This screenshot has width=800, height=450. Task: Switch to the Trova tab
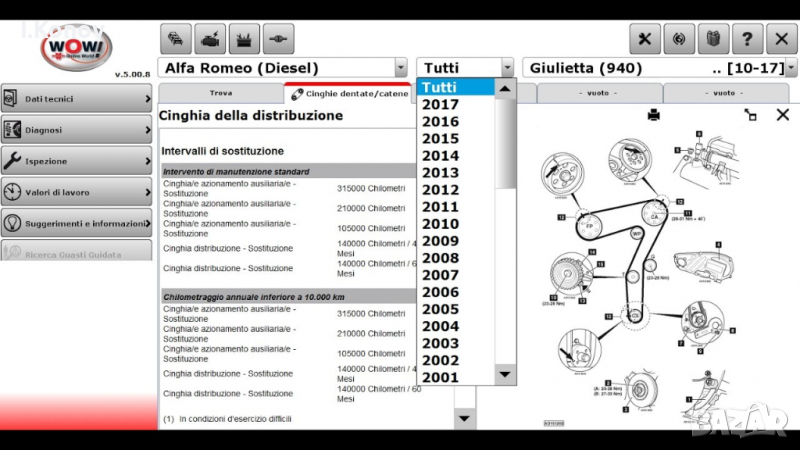(221, 93)
